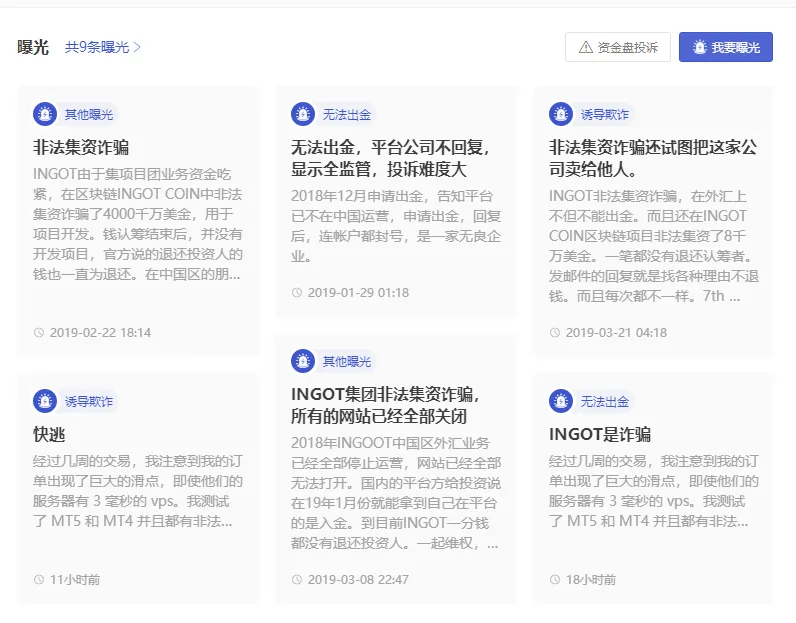Click timestamp 18小时前
The image size is (796, 623).
tap(591, 579)
